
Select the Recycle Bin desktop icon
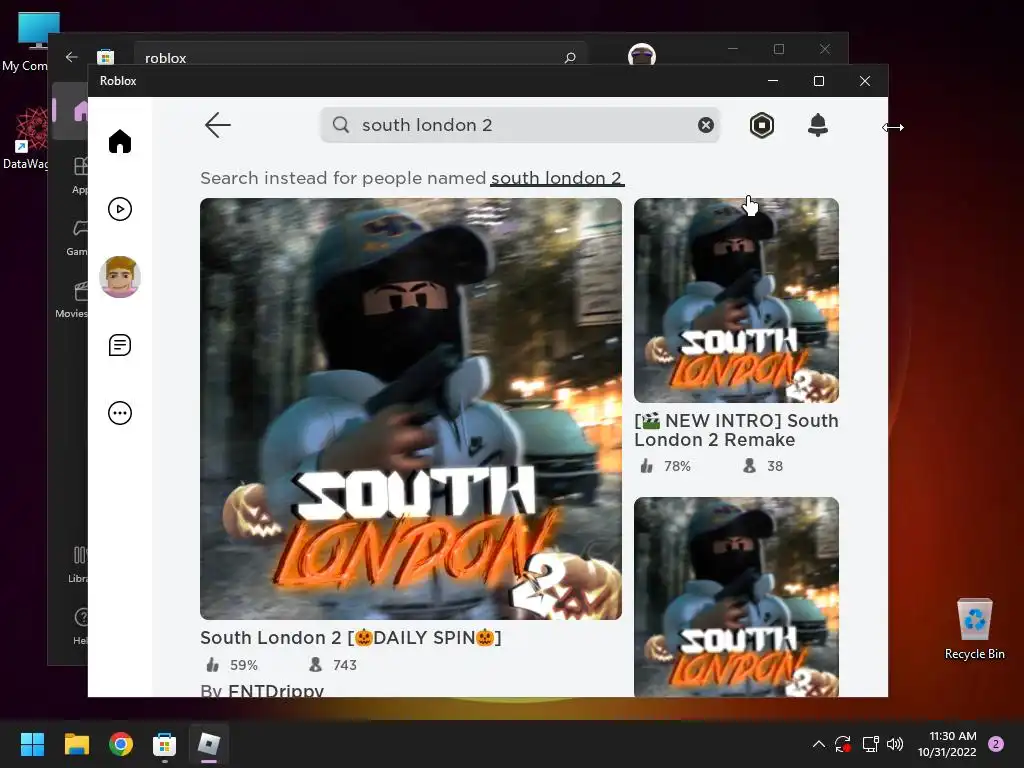coord(974,628)
